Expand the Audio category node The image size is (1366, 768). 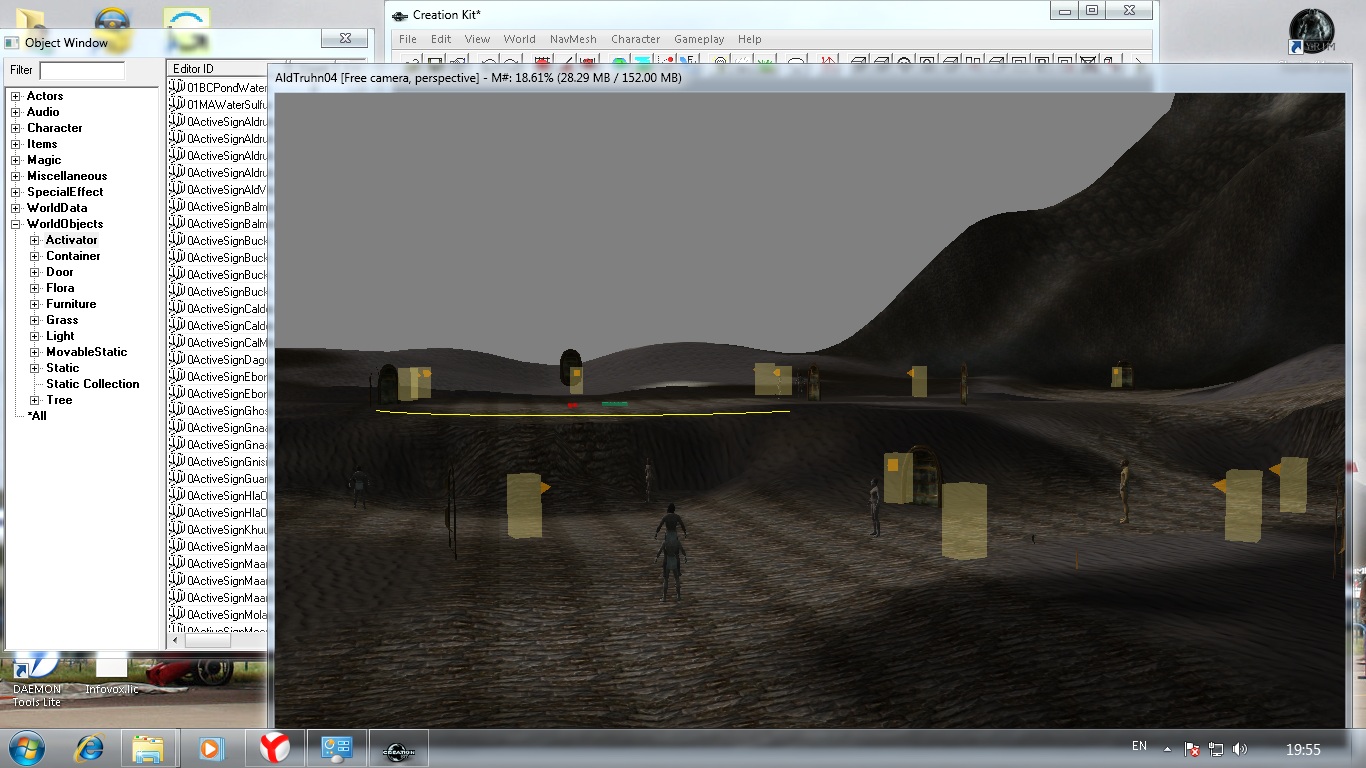point(16,112)
